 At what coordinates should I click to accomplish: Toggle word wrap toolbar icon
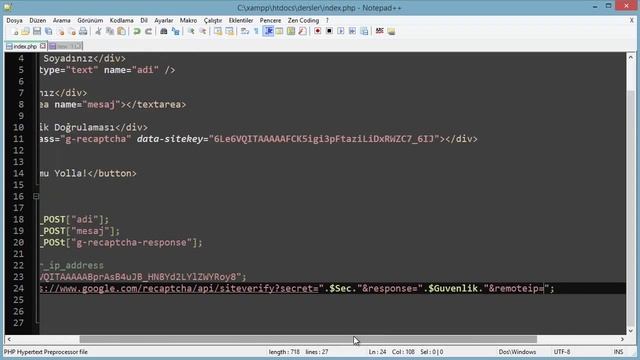(x=244, y=31)
